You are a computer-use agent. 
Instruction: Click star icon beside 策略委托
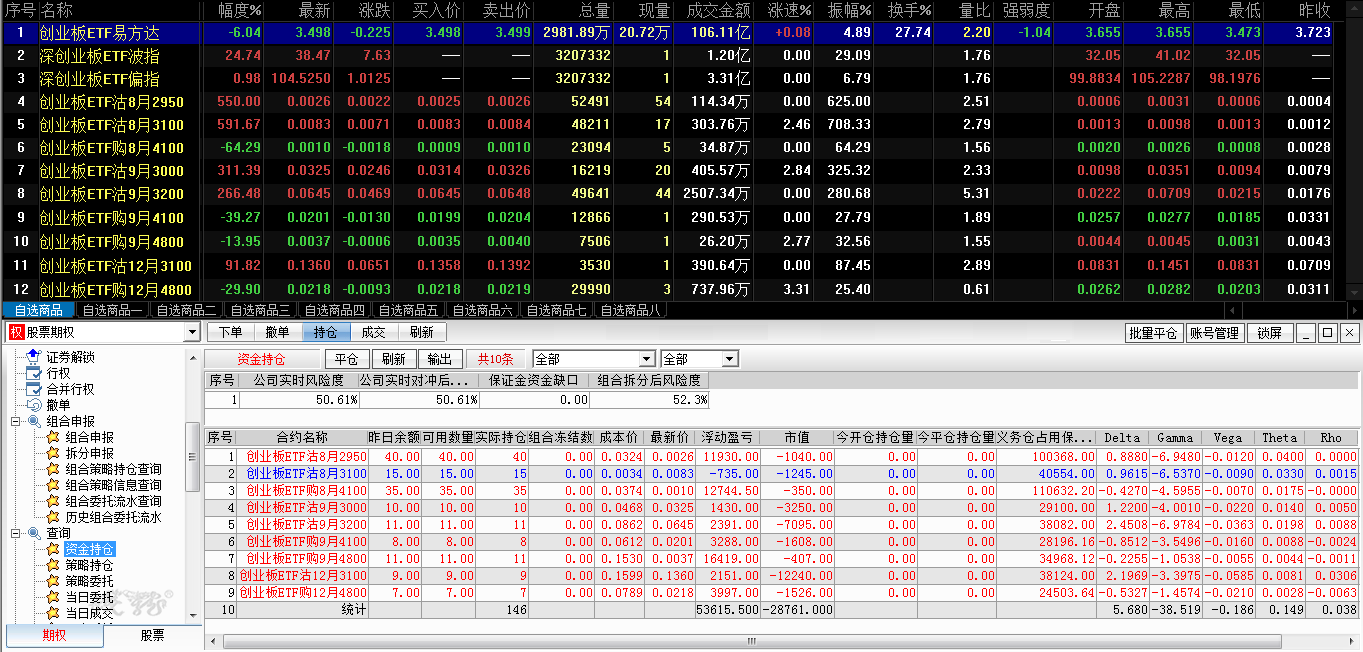coord(53,581)
